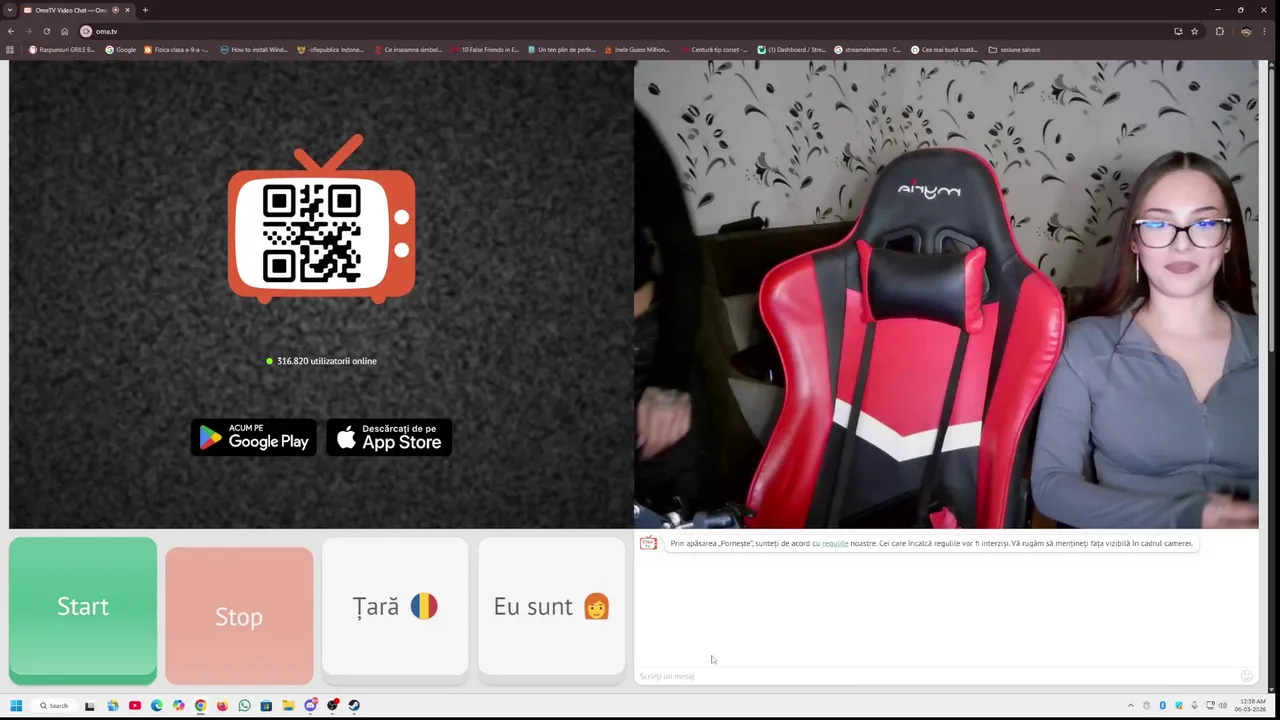Open the Țară country selector
Image resolution: width=1280 pixels, height=720 pixels.
pyautogui.click(x=395, y=607)
